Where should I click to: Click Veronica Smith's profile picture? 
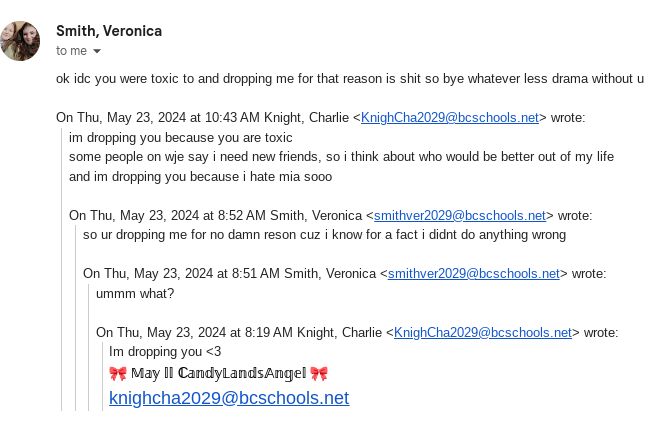21,41
